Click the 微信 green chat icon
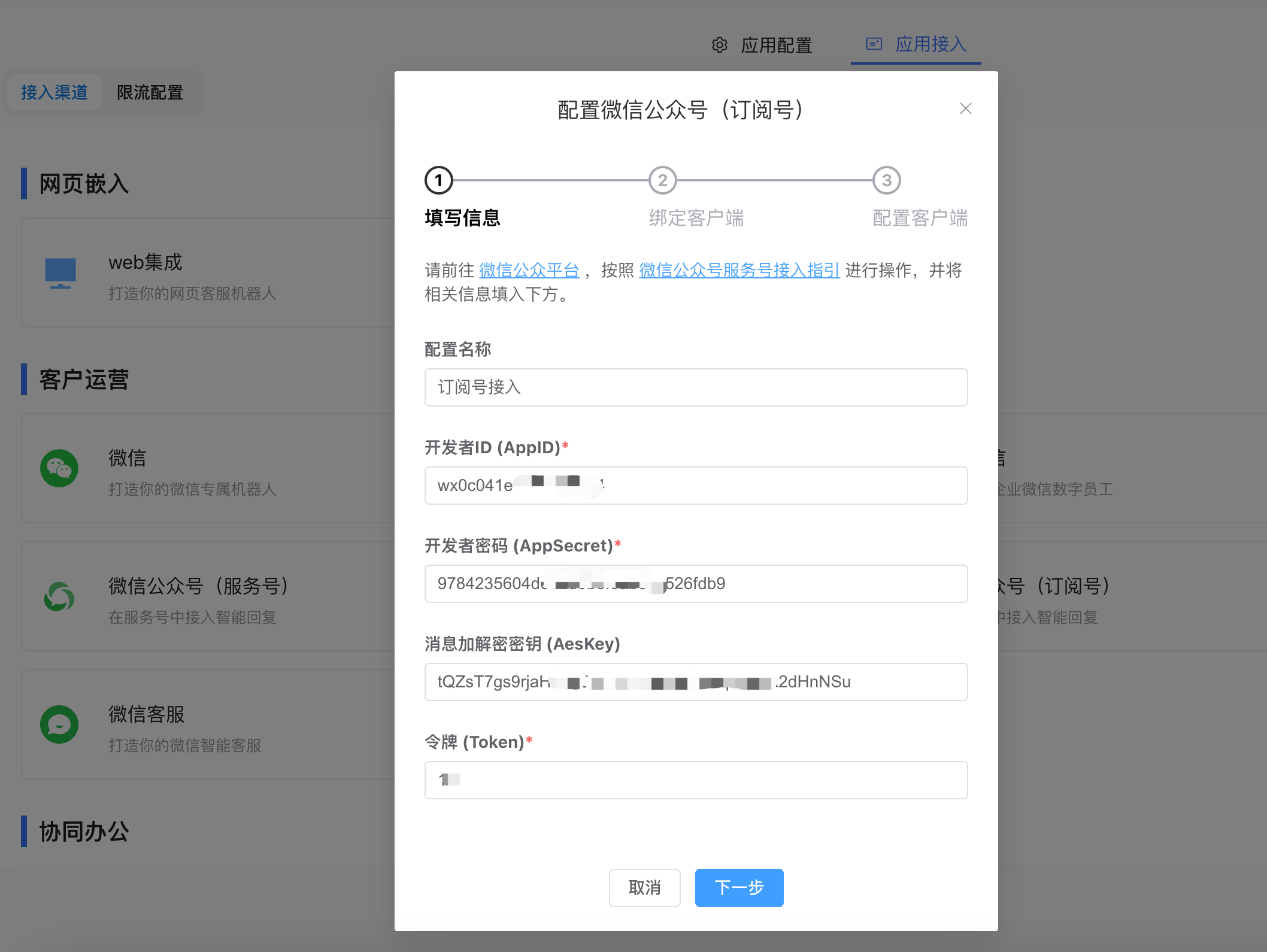 59,468
